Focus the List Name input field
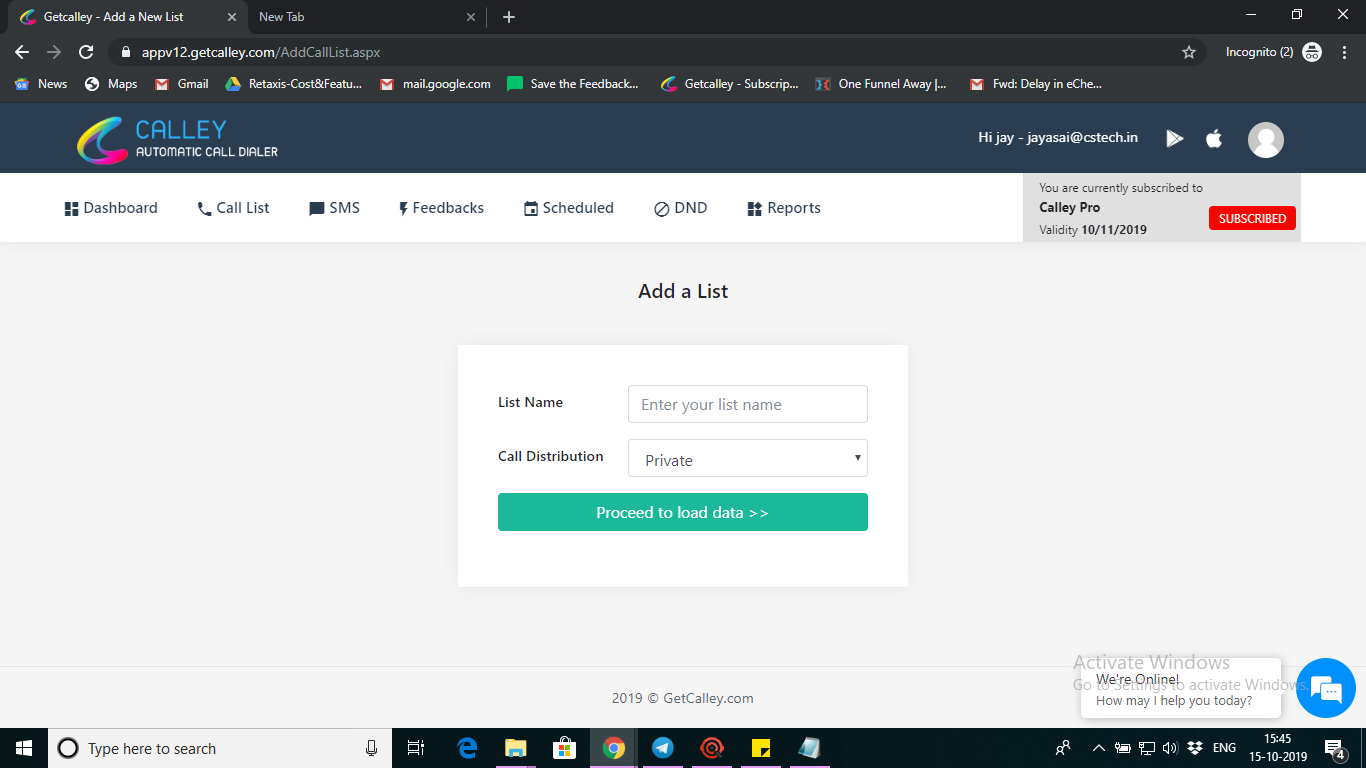Screen dimensions: 1366x768 click(x=748, y=404)
